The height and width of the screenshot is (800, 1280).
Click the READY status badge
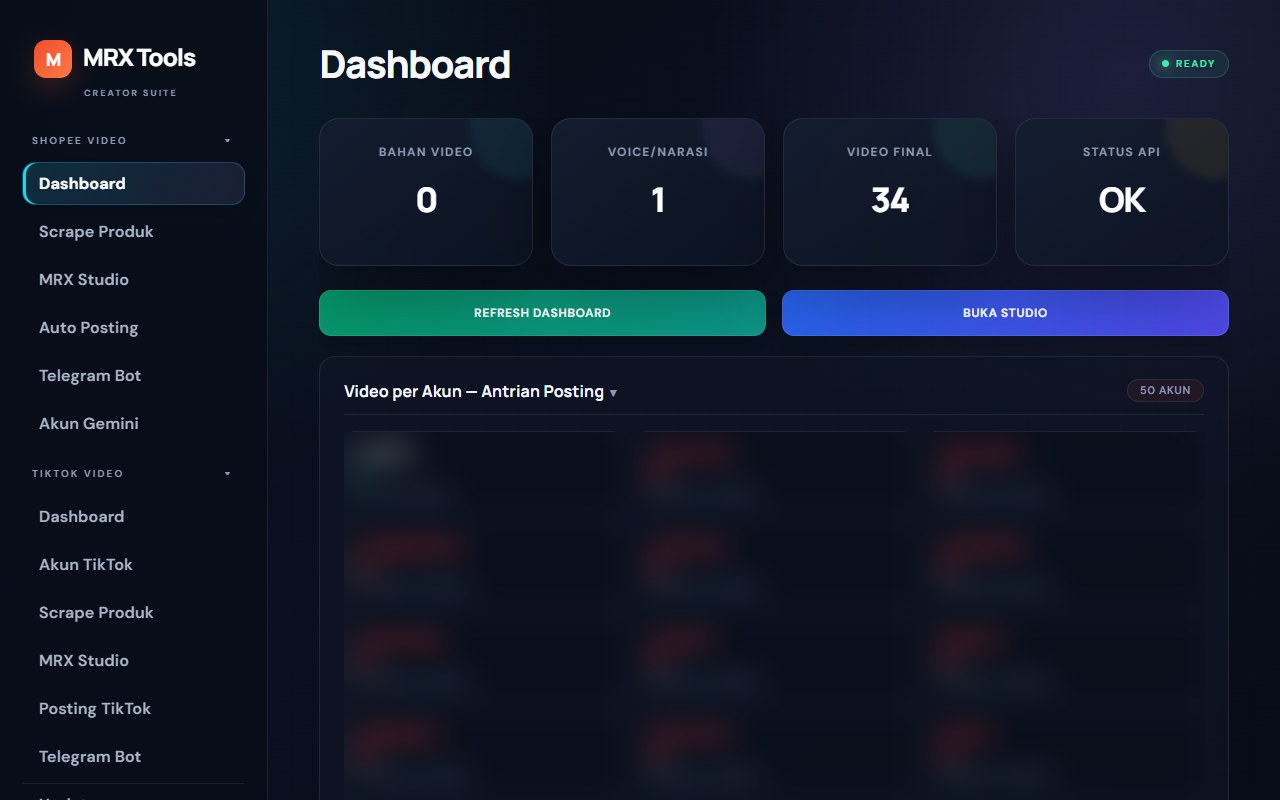pos(1188,64)
